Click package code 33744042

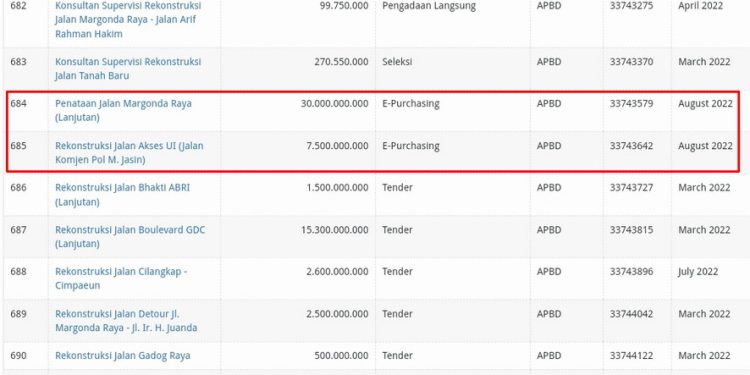pos(631,314)
